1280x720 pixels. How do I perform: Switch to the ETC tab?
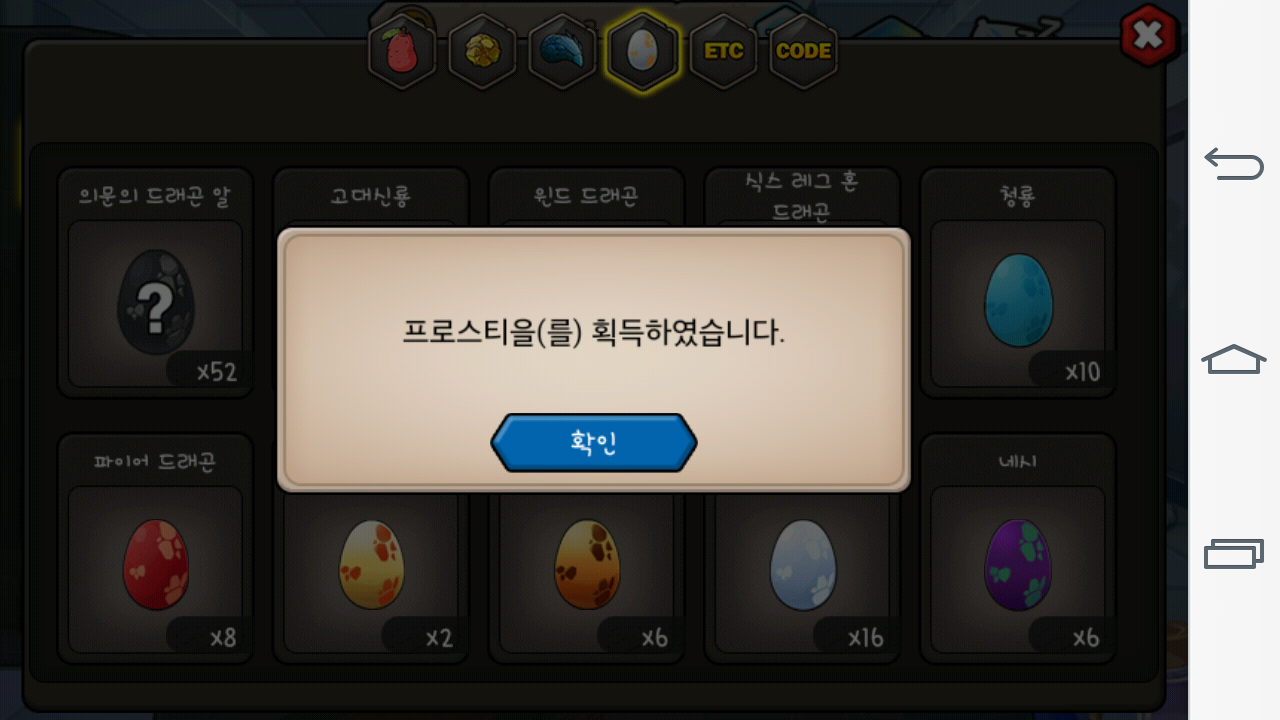[723, 52]
